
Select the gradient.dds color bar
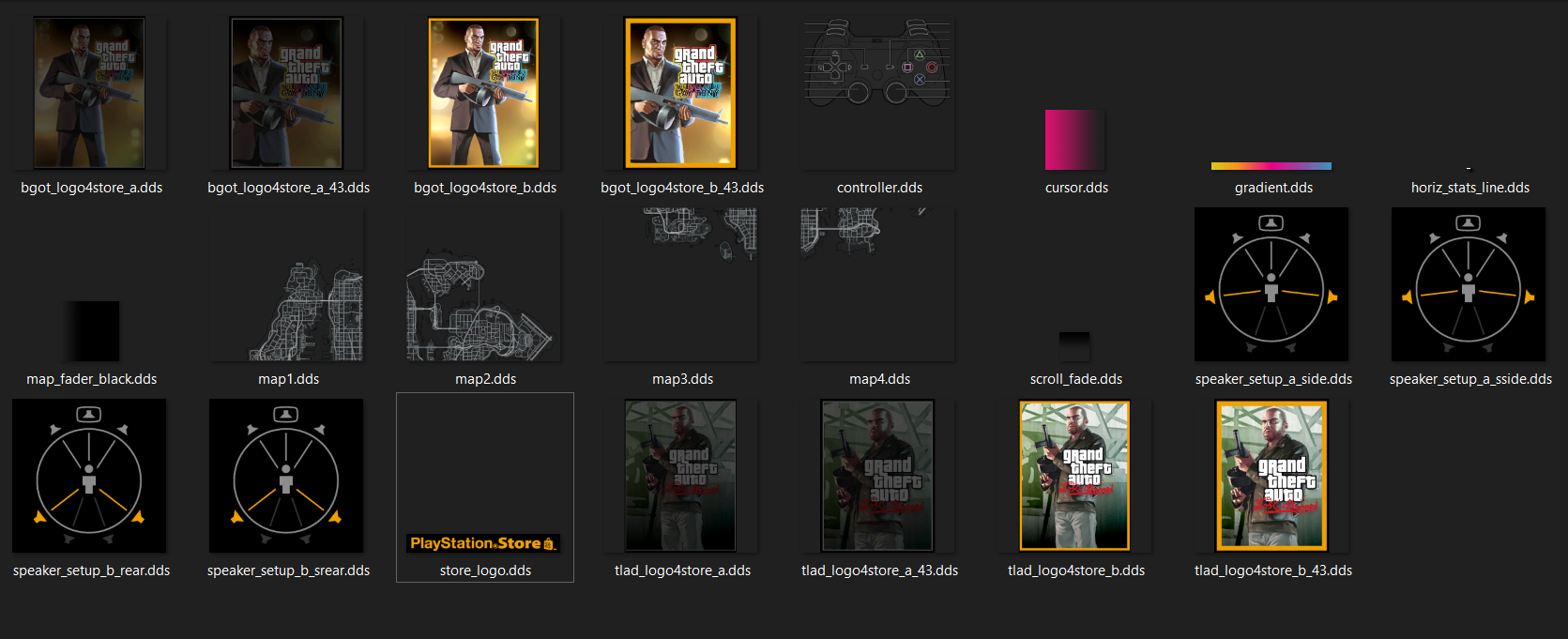1271,166
